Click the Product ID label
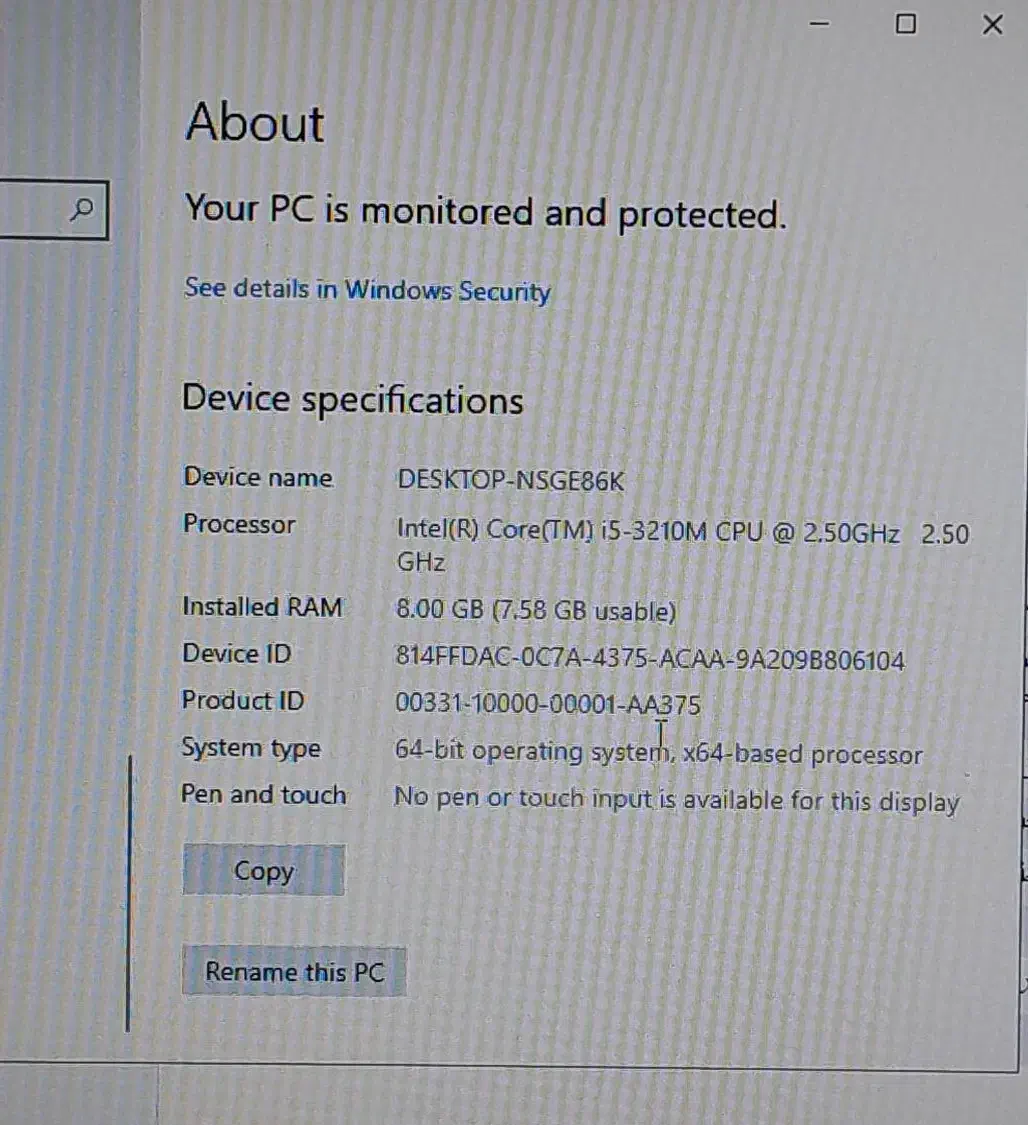Viewport: 1028px width, 1125px height. click(242, 700)
